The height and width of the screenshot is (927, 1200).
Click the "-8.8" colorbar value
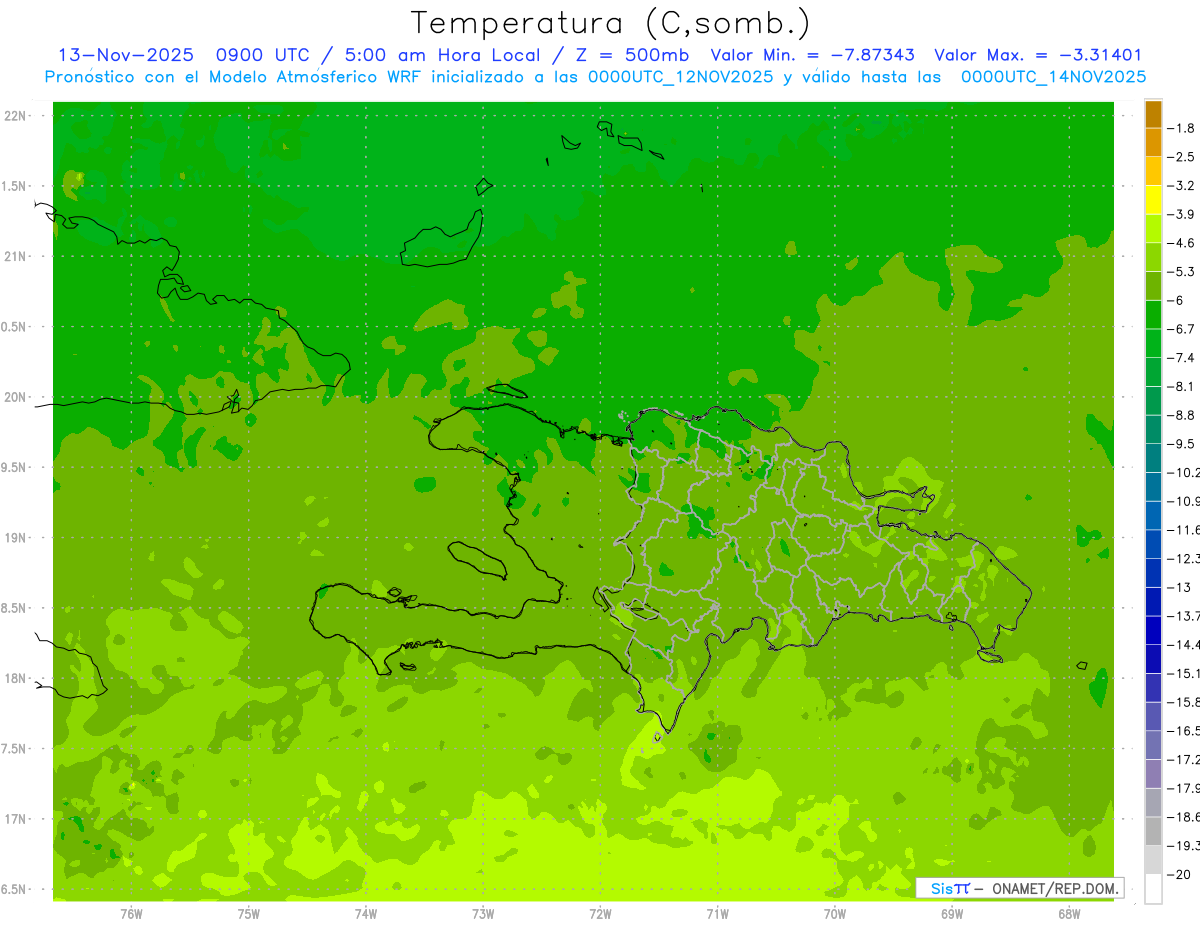(x=1183, y=415)
